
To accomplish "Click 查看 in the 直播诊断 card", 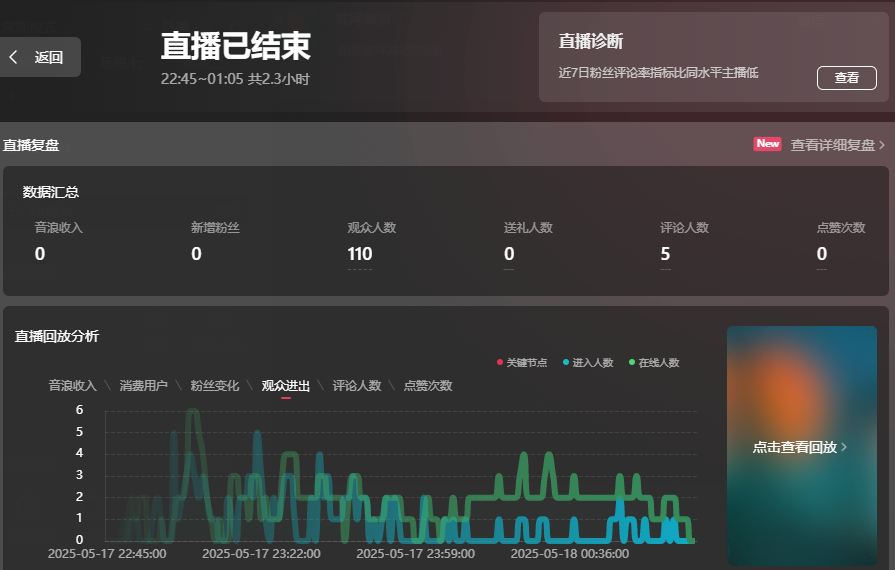I will pos(846,78).
